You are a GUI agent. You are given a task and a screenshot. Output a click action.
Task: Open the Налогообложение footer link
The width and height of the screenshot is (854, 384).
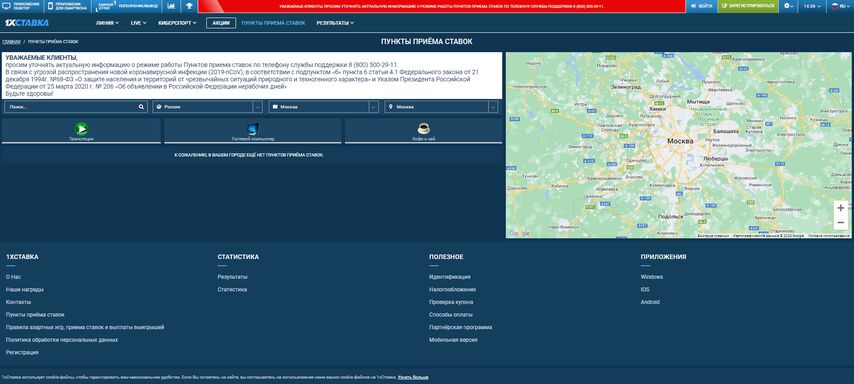(452, 289)
